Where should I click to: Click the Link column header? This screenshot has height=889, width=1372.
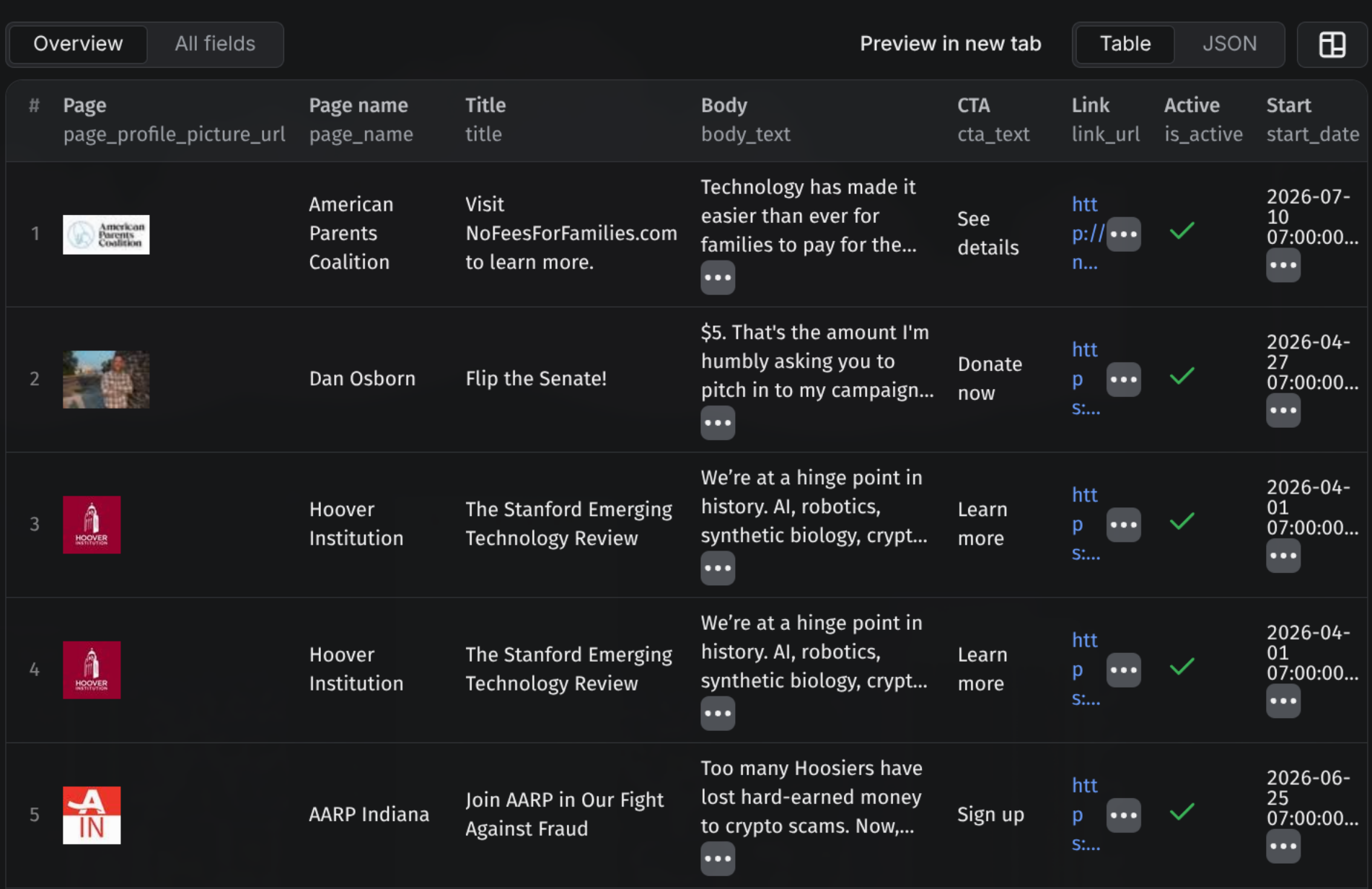pyautogui.click(x=1105, y=120)
